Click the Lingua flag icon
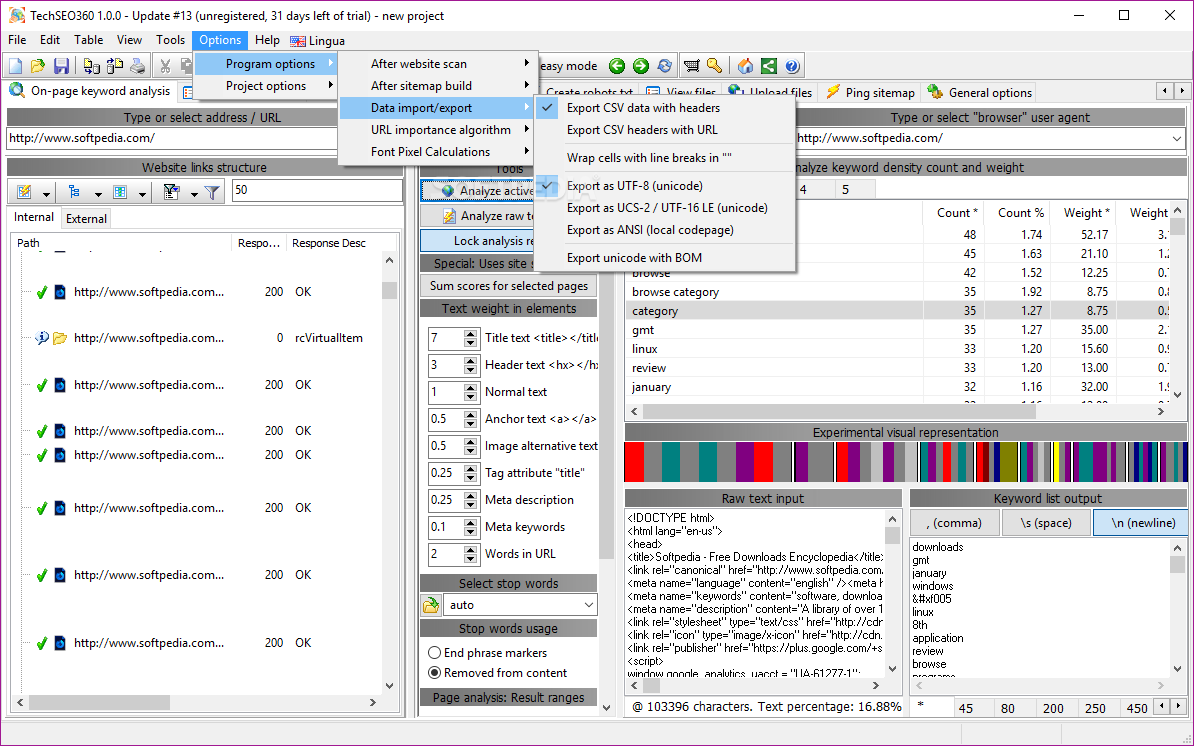1194x746 pixels. pyautogui.click(x=298, y=41)
